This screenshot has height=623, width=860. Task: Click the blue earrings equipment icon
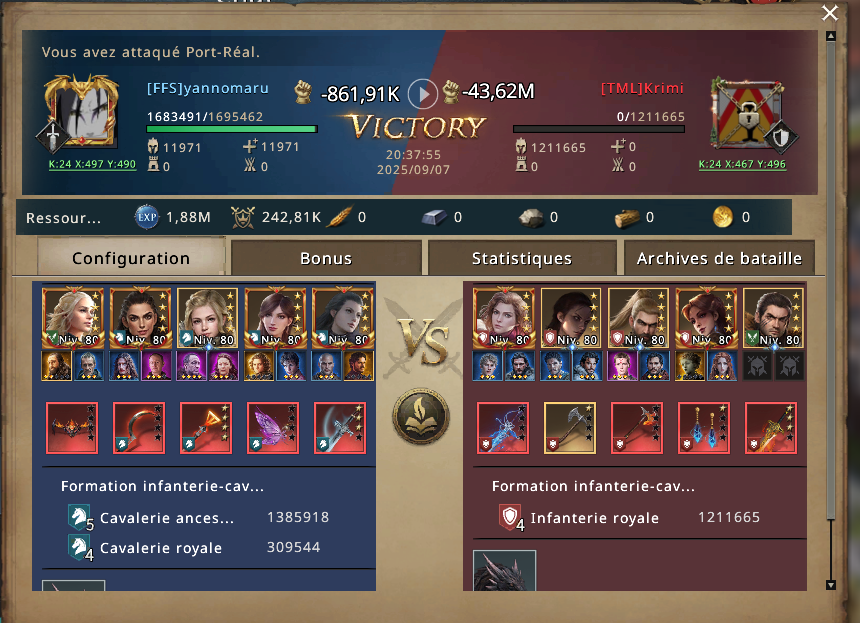[x=704, y=428]
